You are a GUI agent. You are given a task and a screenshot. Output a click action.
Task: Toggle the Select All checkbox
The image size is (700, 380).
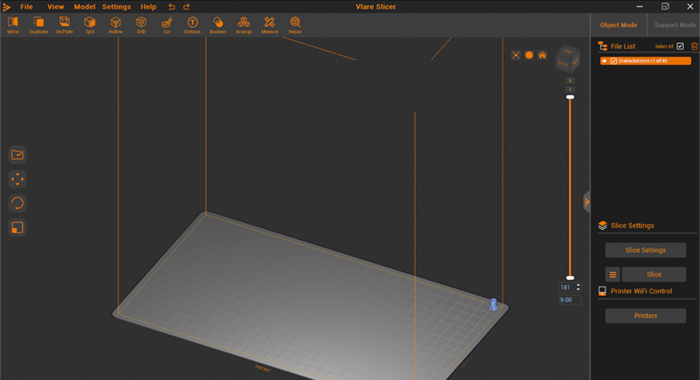click(x=680, y=46)
